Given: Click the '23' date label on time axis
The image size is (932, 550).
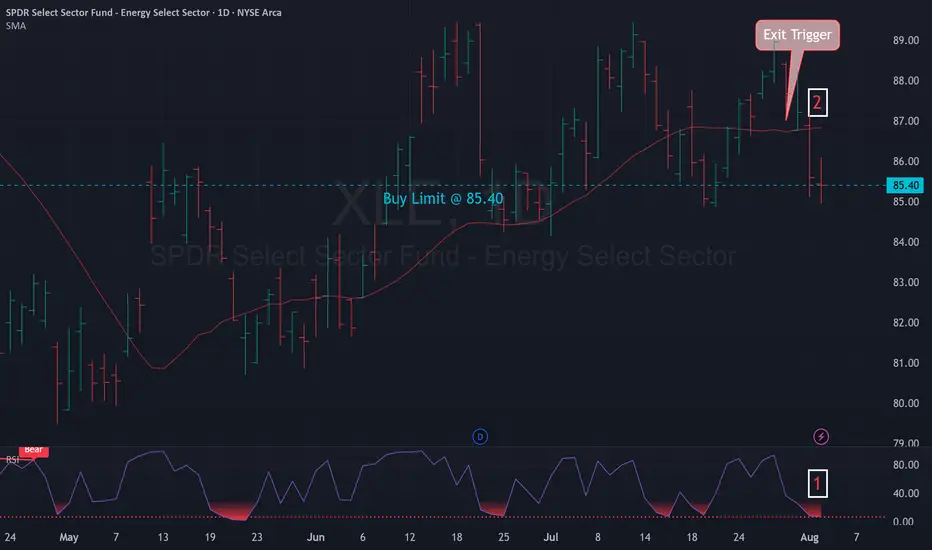Looking at the screenshot, I should click(x=257, y=538).
